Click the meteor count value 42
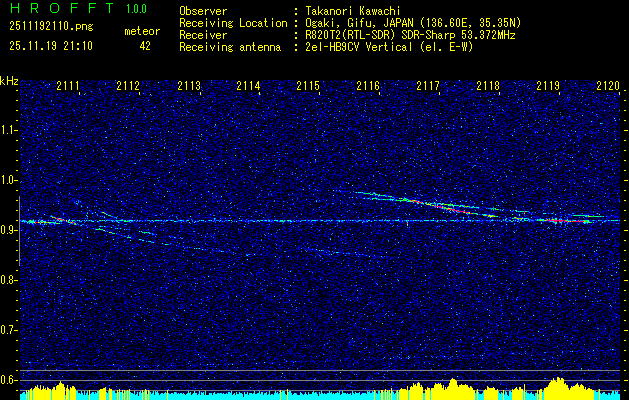The height and width of the screenshot is (400, 629). (x=145, y=46)
